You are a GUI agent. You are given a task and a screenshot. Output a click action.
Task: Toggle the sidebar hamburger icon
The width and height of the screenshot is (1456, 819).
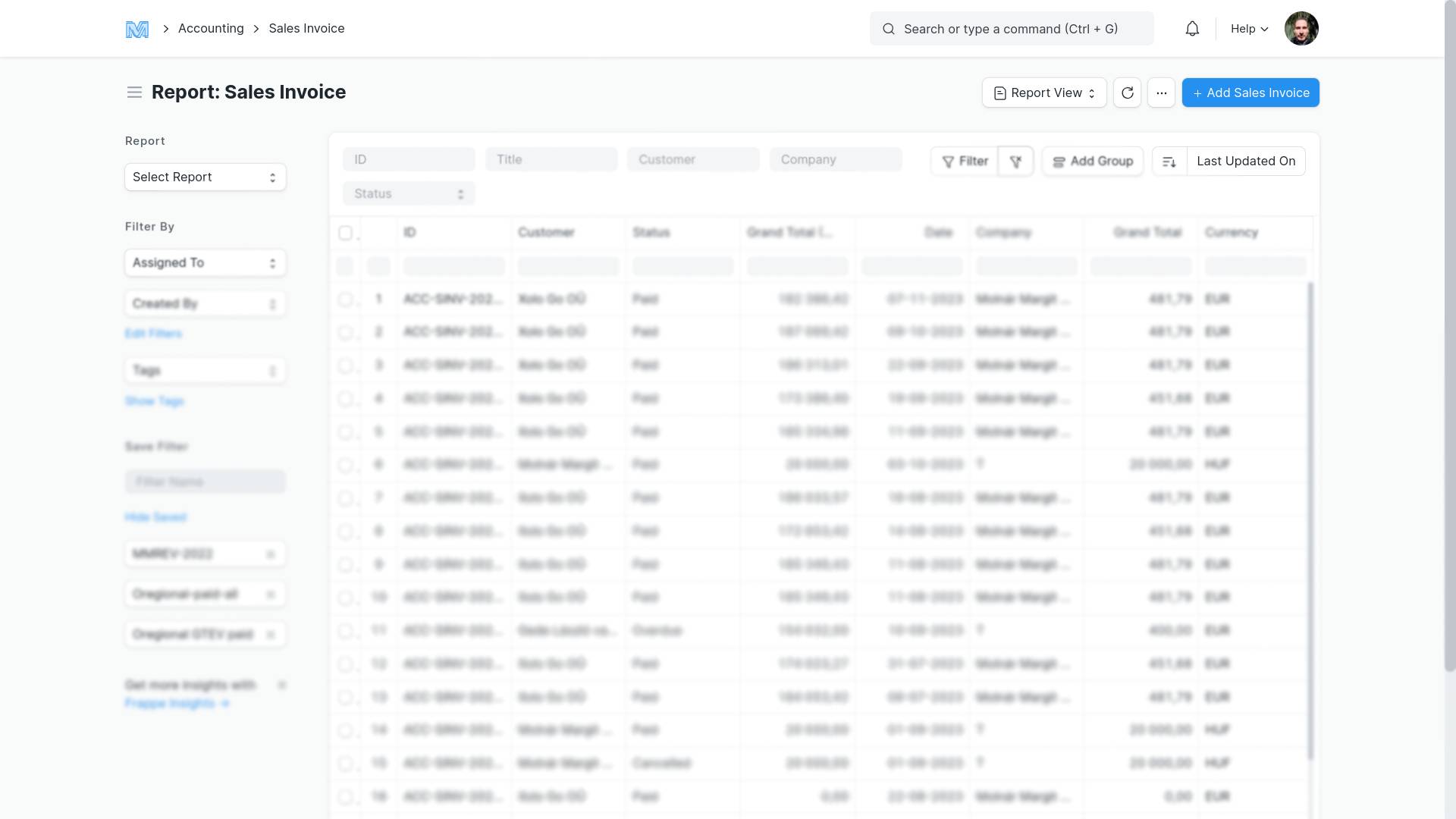(x=134, y=93)
